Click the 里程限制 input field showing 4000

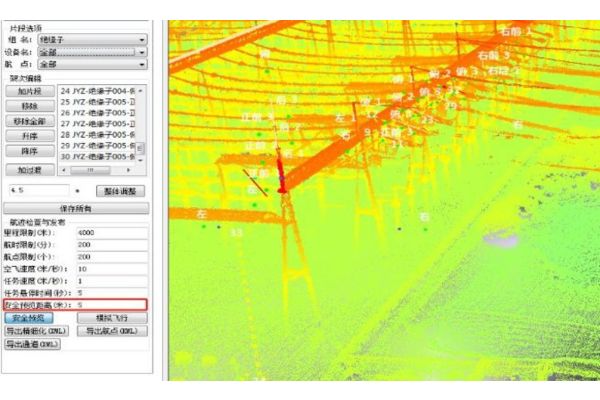109,232
